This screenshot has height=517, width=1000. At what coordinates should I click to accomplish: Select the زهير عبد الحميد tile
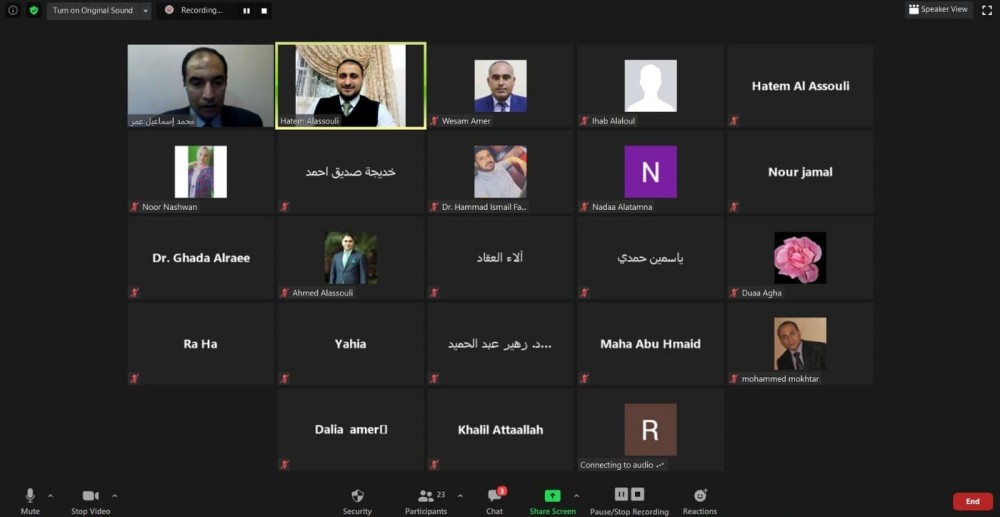tap(501, 344)
